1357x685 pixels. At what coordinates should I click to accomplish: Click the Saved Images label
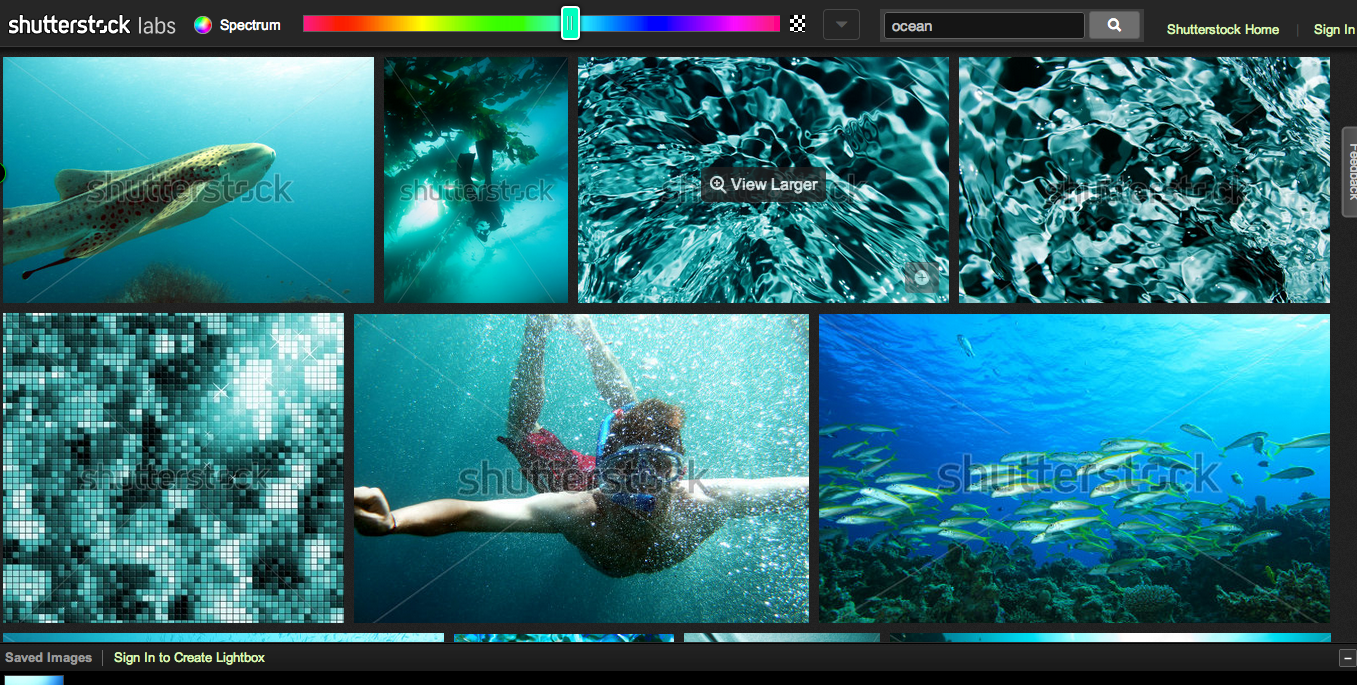coord(48,657)
